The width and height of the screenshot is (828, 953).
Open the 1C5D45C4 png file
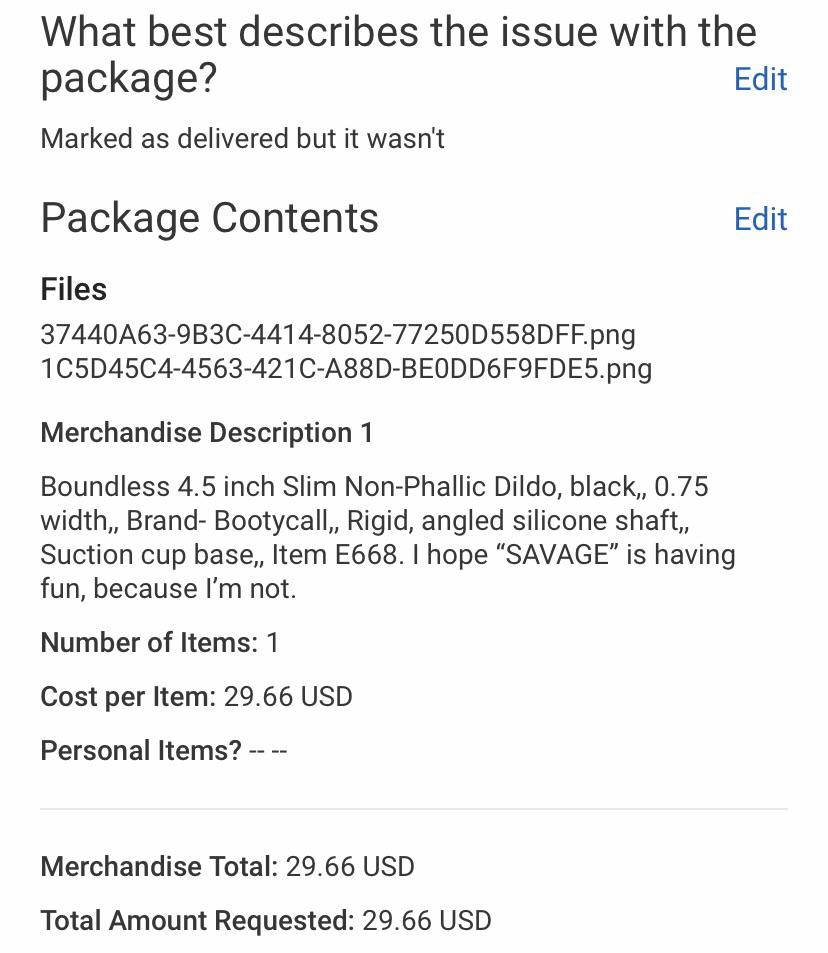click(x=345, y=368)
